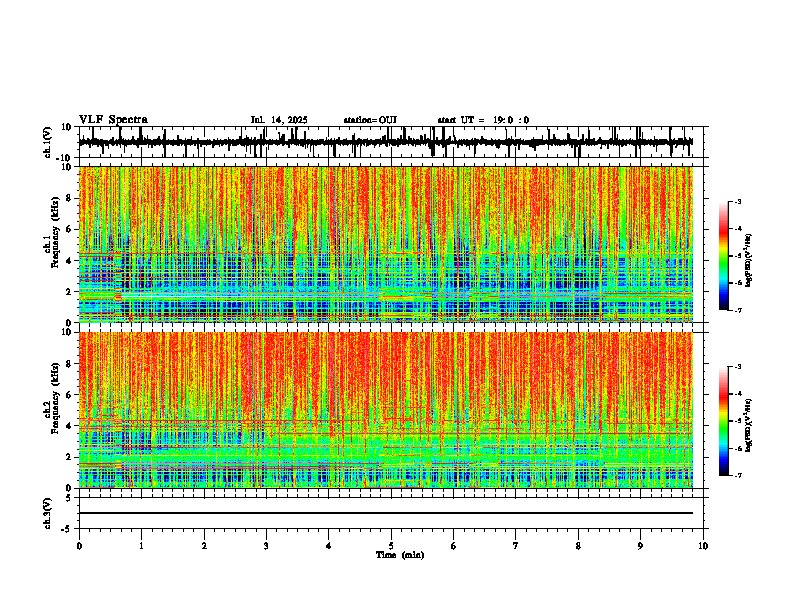Click the "station=OUI" header label
792x612 pixels.
370,120
